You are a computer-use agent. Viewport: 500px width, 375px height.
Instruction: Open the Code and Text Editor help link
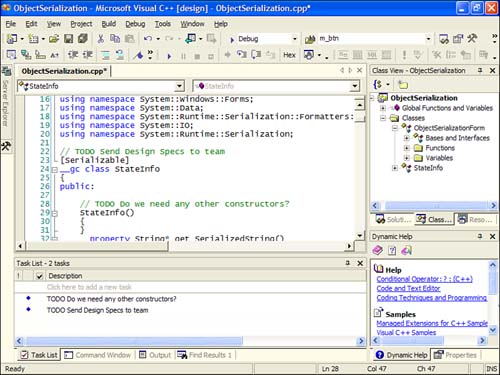tap(408, 288)
